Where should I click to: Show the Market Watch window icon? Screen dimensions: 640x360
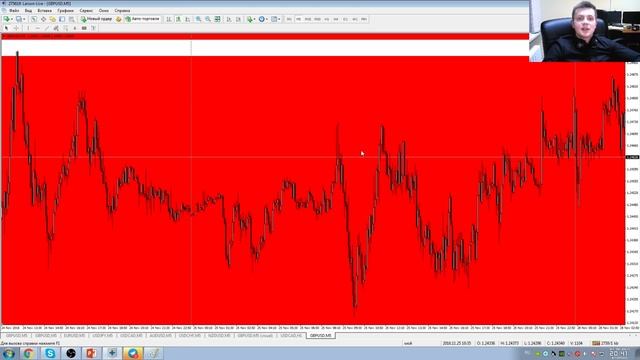[34, 19]
